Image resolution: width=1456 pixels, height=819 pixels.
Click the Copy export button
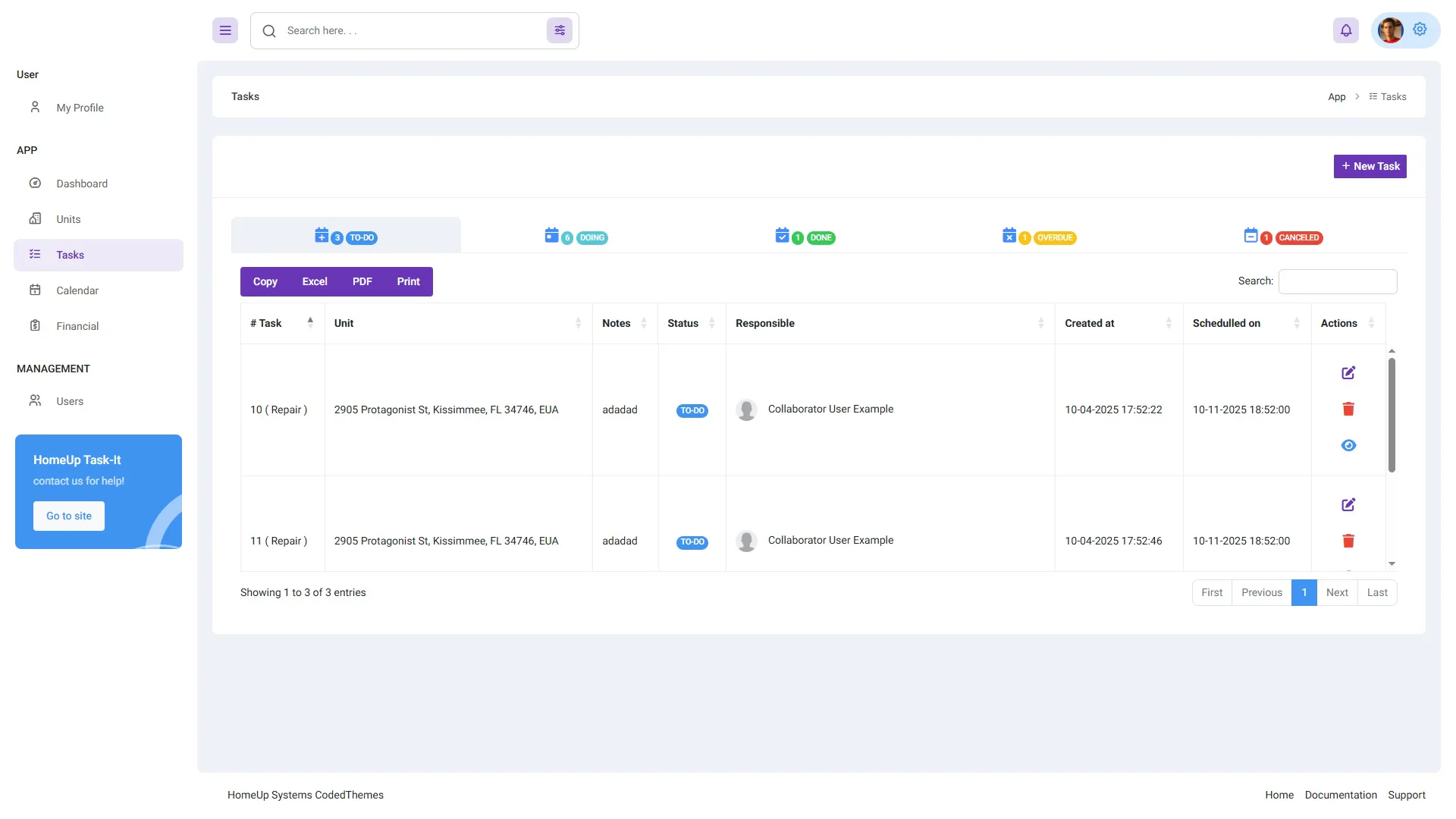point(265,281)
